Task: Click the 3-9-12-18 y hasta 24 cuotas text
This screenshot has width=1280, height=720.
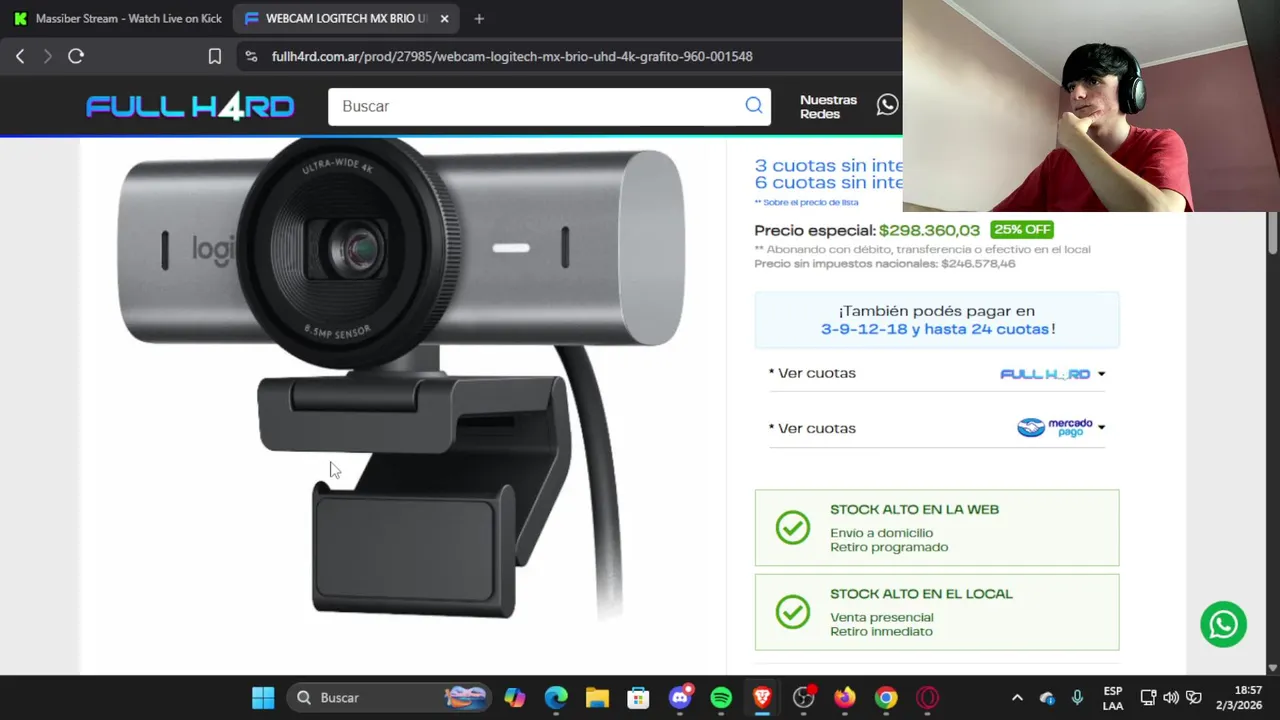Action: coord(936,329)
